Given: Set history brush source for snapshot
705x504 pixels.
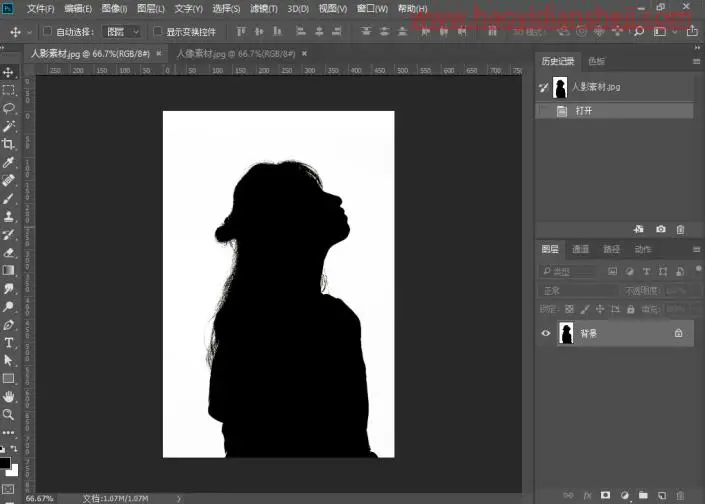Looking at the screenshot, I should click(543, 87).
